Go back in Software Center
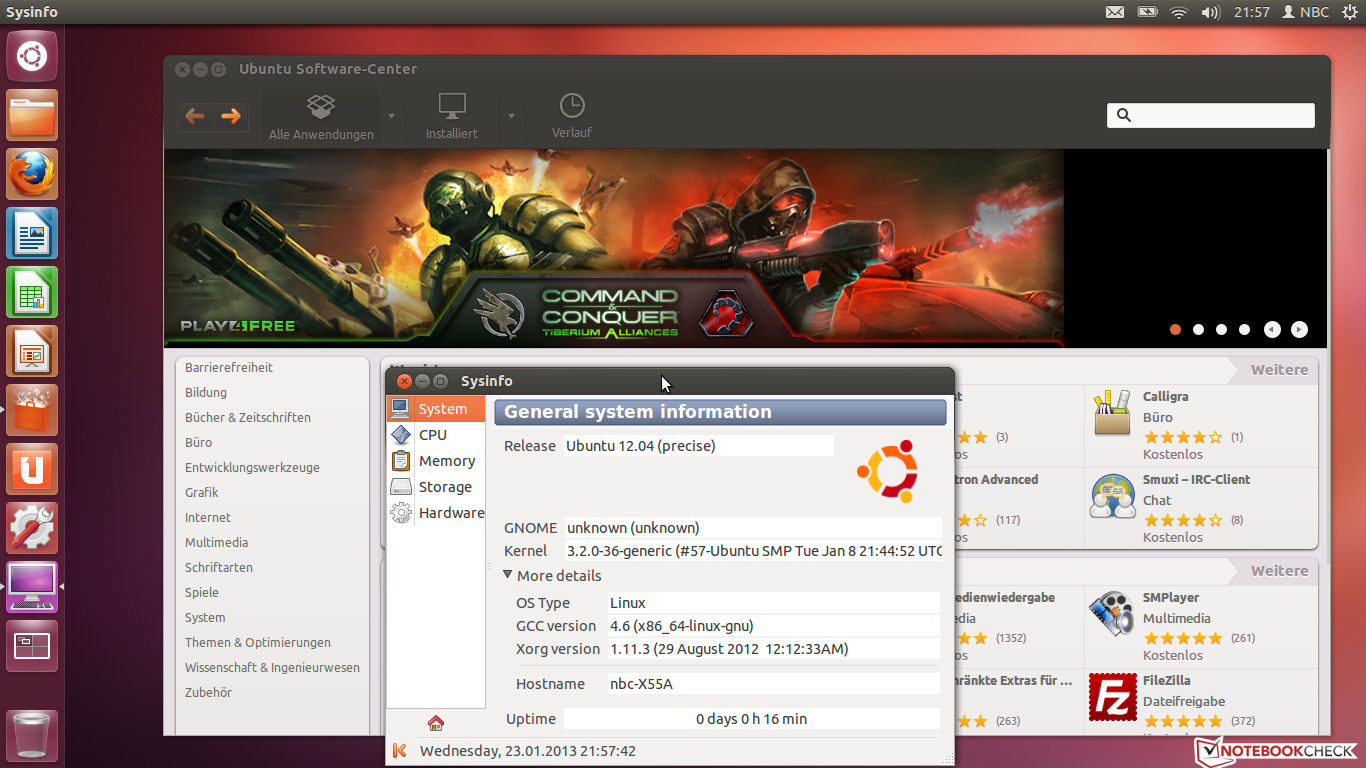 tap(195, 116)
